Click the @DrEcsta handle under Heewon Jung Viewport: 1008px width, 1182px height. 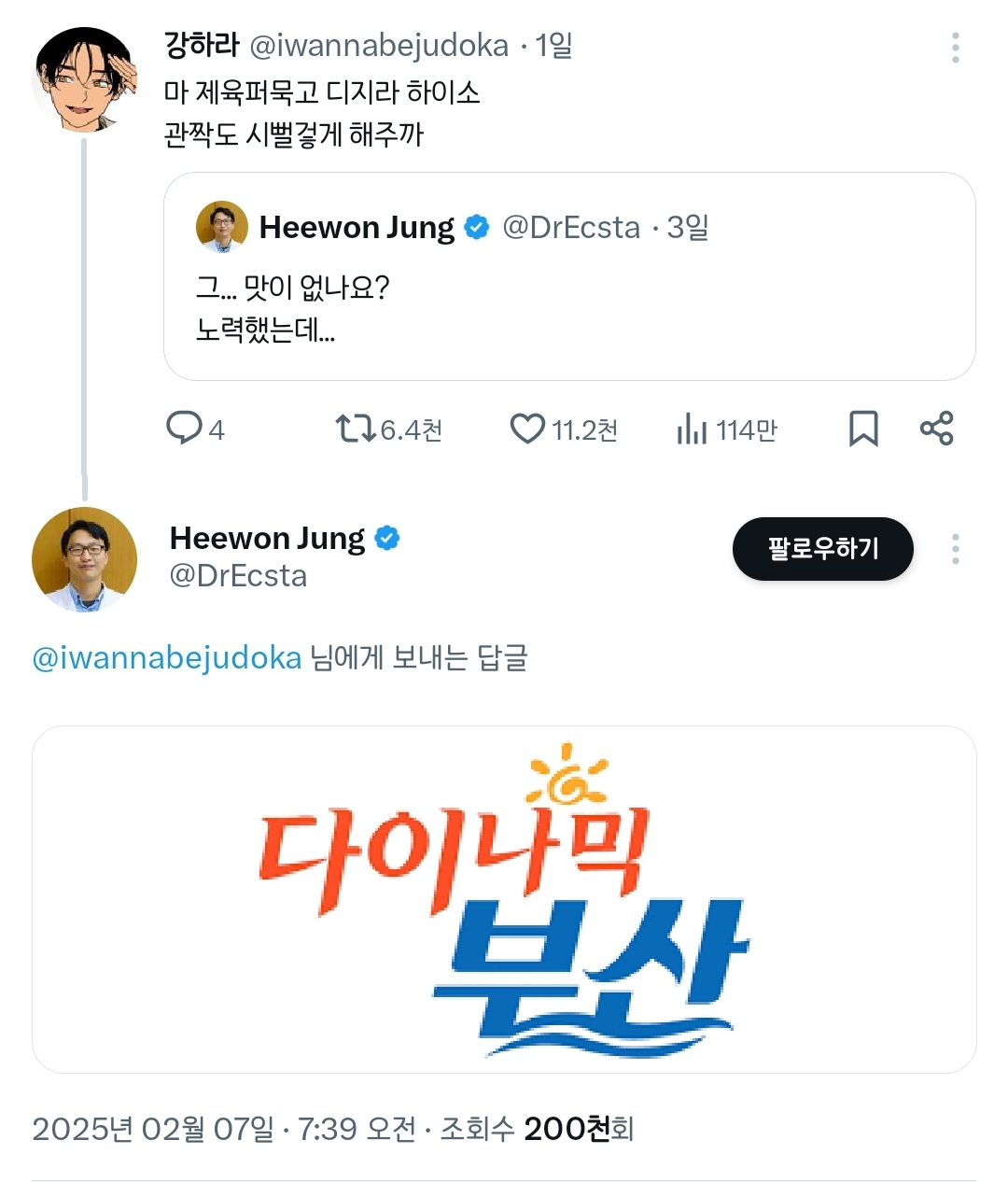238,576
